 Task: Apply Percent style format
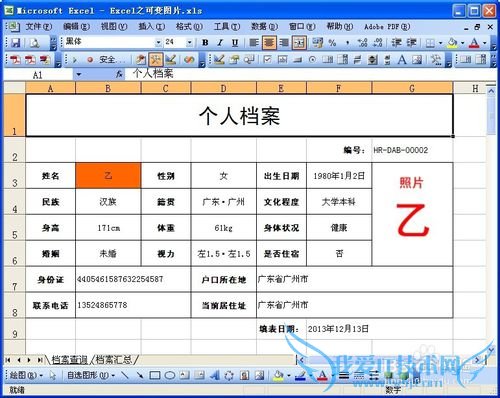(x=332, y=42)
